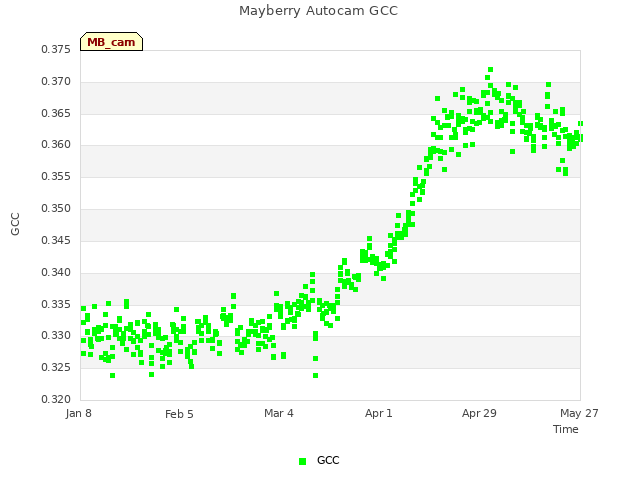Click the GCC legend label text

(328, 460)
